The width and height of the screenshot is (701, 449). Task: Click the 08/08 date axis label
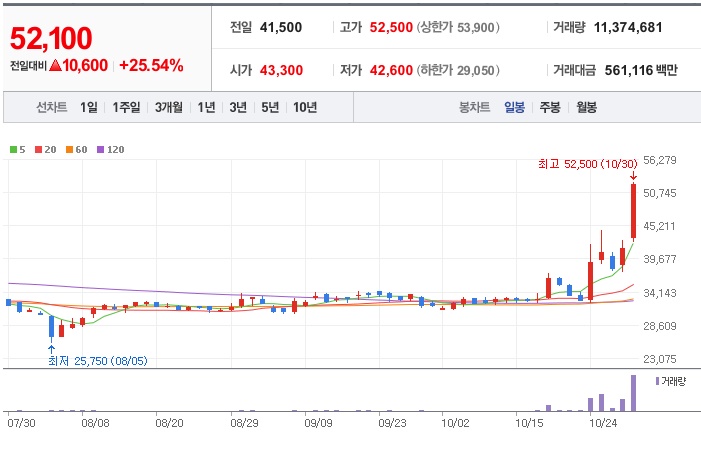(x=95, y=423)
